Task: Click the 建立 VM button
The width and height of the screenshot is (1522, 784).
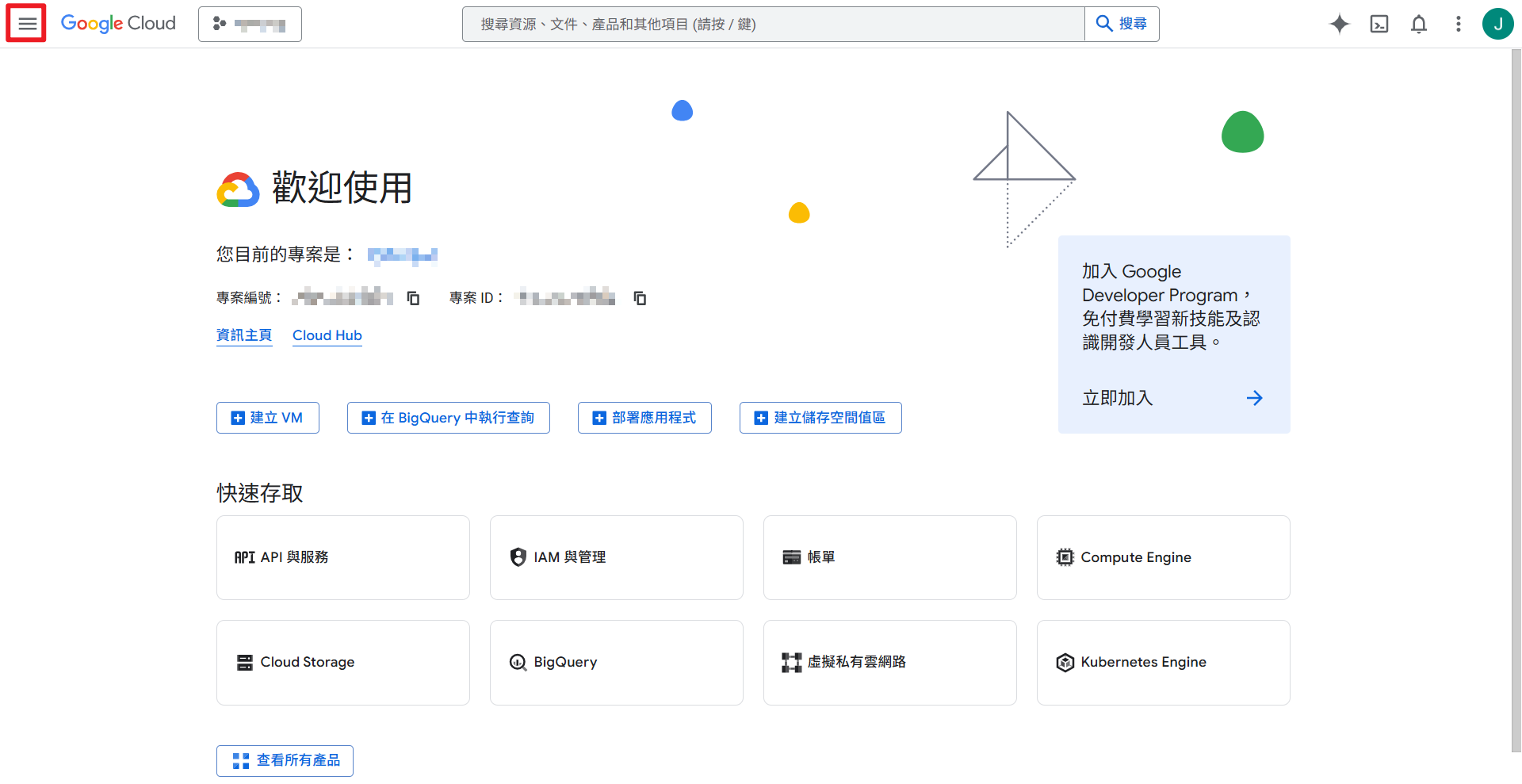Action: [x=267, y=418]
